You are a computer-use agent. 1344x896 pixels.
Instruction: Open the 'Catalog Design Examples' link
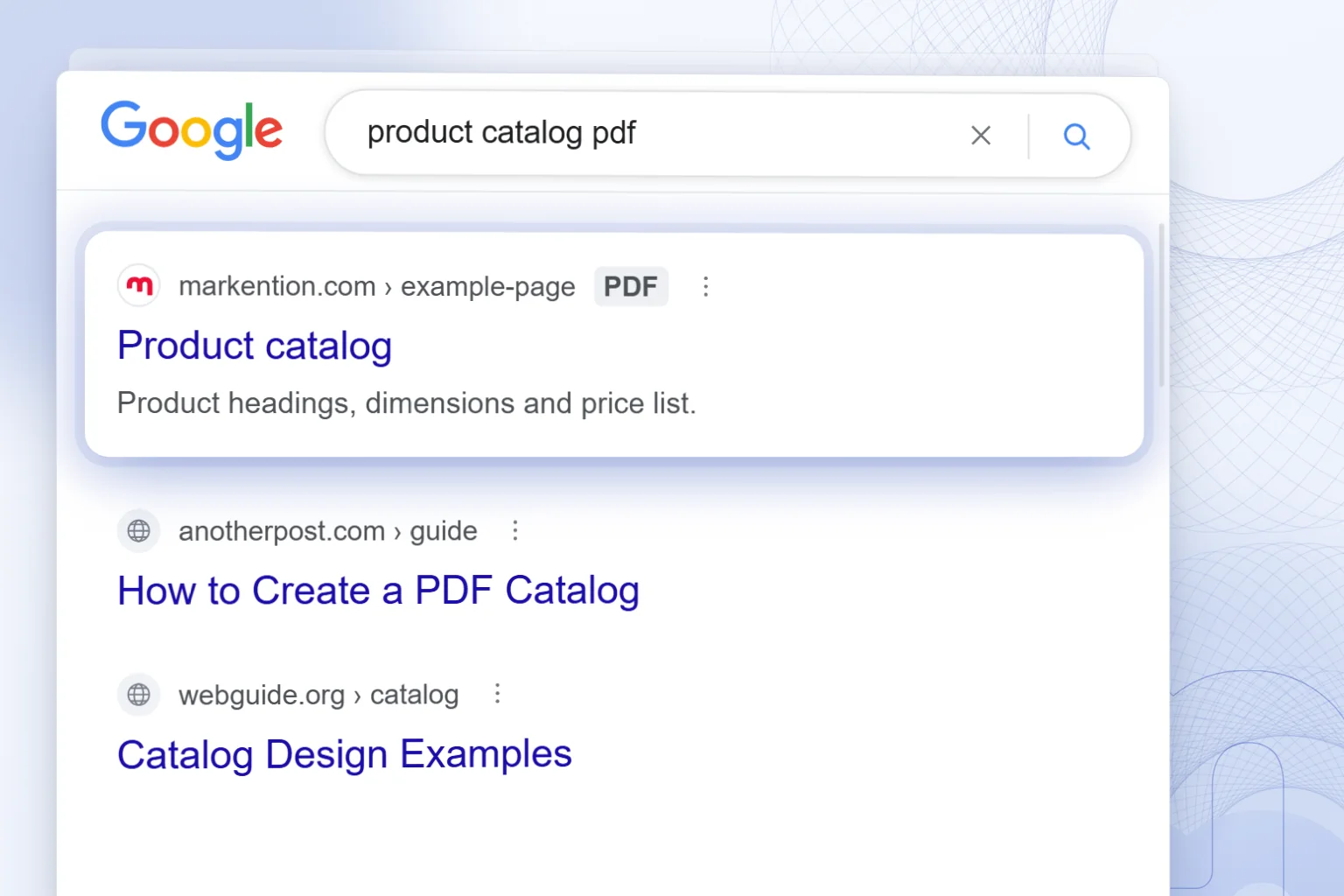345,755
